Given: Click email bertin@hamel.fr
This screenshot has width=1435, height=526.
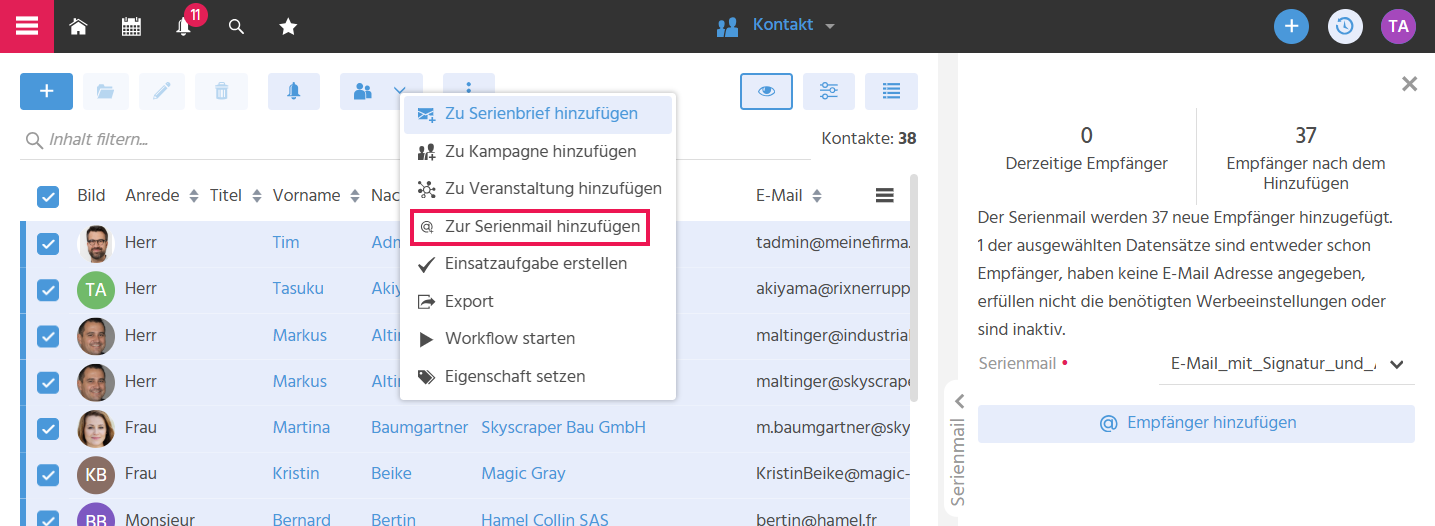Looking at the screenshot, I should [819, 519].
